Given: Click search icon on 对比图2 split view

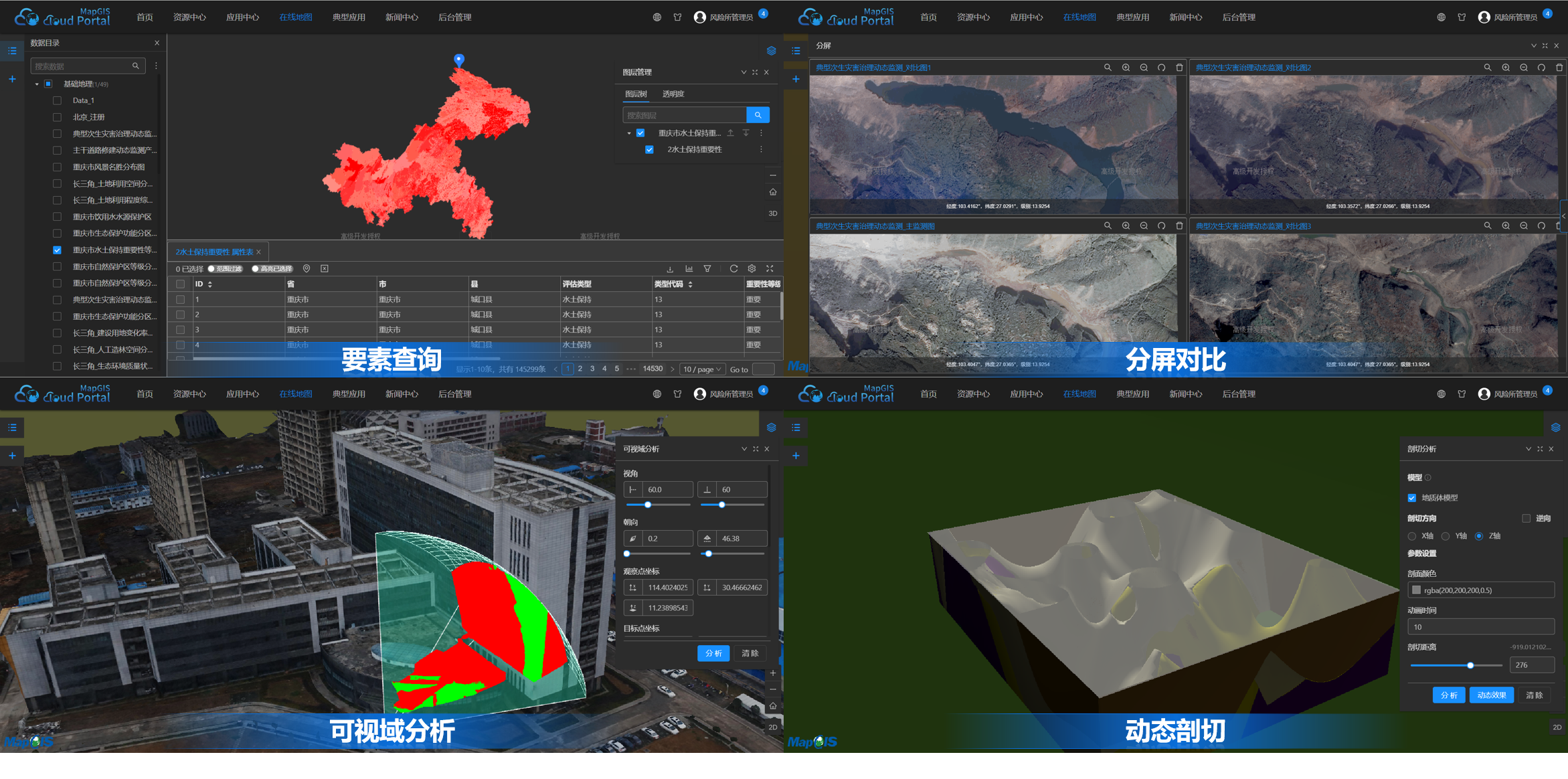Looking at the screenshot, I should pos(1487,68).
